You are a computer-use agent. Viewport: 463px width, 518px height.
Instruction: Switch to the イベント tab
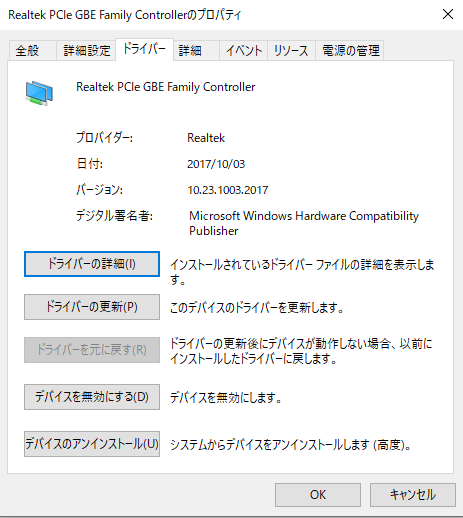[243, 51]
